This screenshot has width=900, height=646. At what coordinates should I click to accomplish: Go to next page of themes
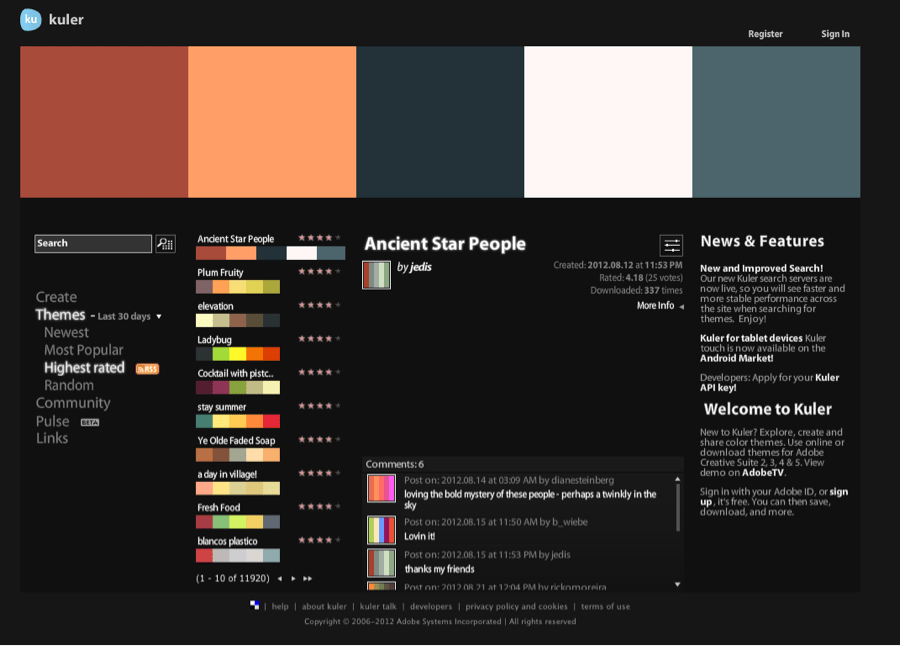click(x=293, y=579)
